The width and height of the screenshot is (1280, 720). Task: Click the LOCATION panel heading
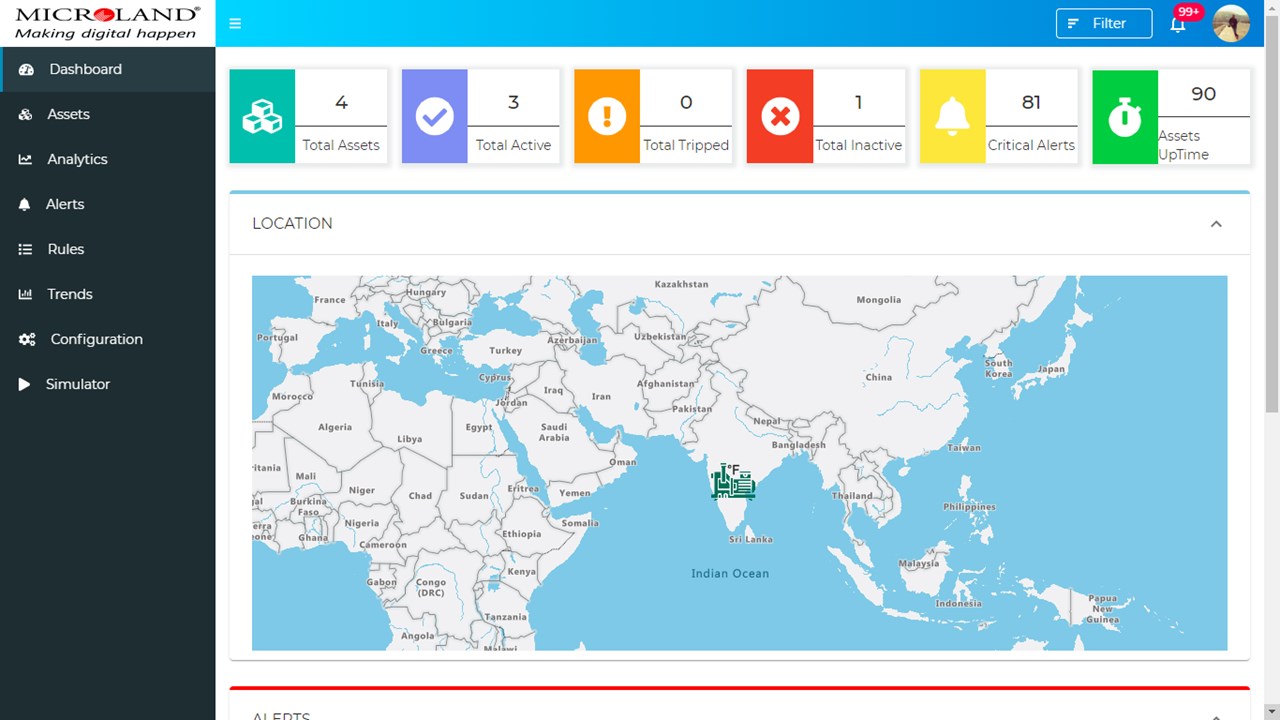292,223
